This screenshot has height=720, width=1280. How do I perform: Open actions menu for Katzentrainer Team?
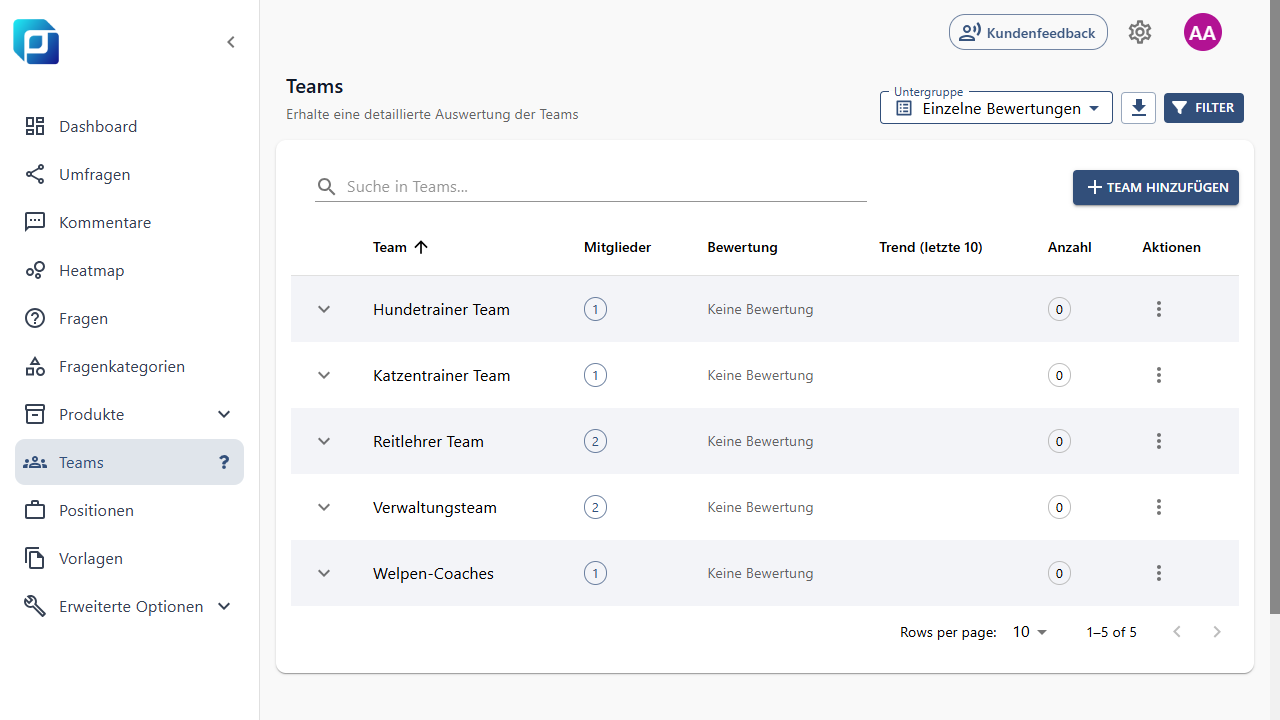click(x=1159, y=375)
